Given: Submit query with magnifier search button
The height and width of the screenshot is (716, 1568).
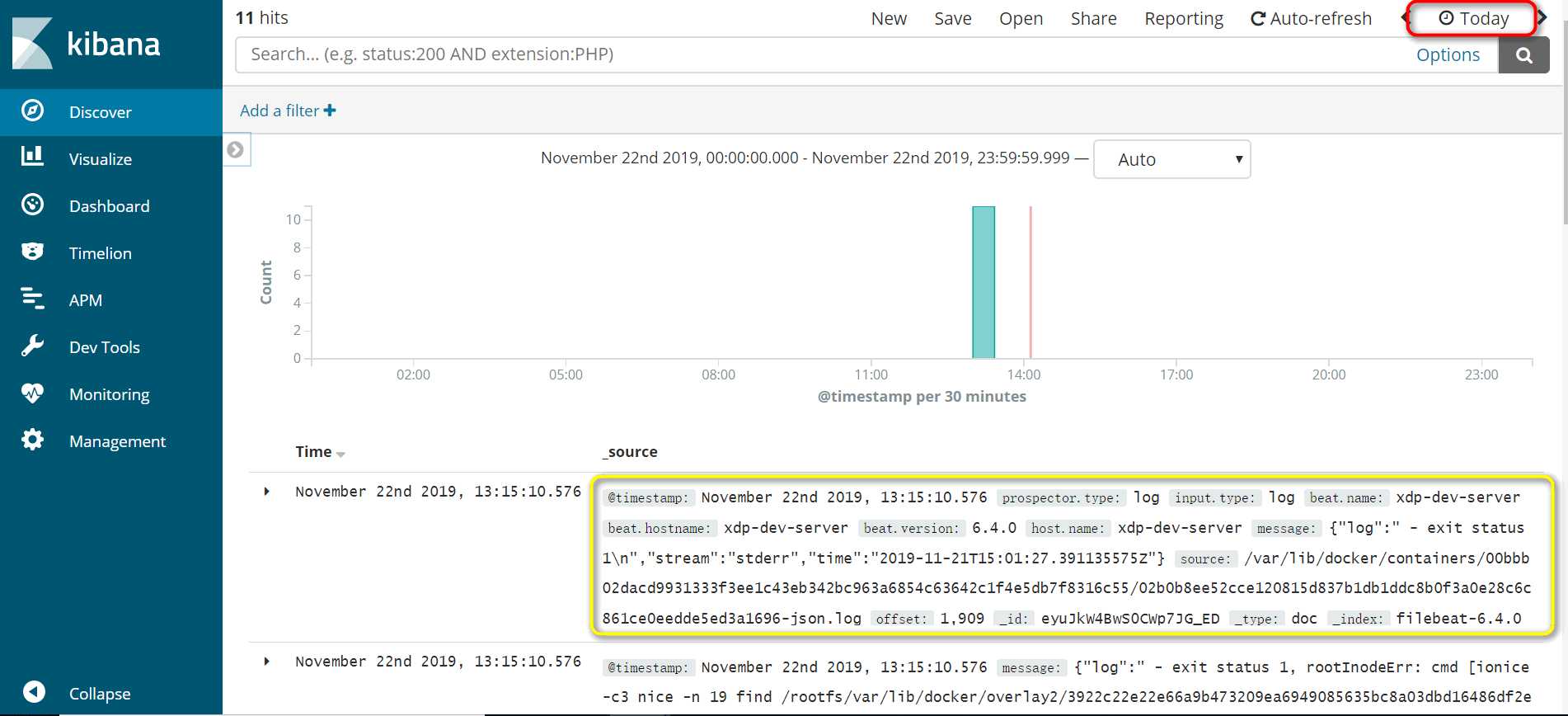Looking at the screenshot, I should click(x=1523, y=55).
